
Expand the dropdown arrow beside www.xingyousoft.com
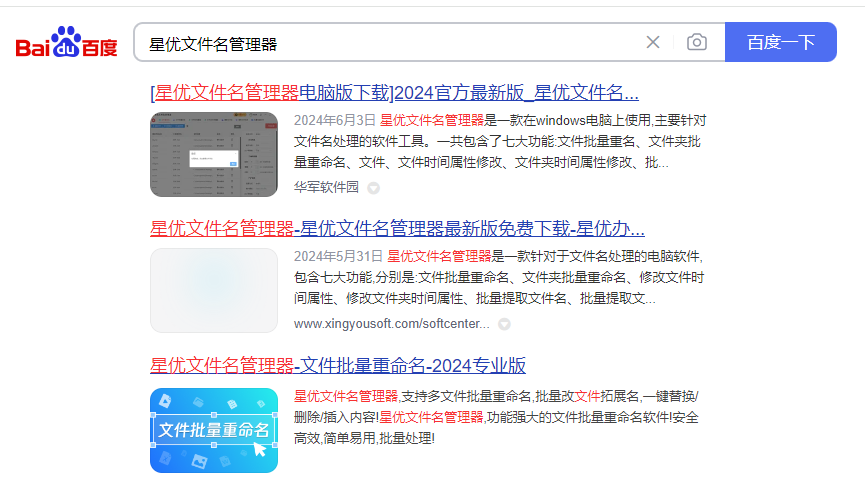pyautogui.click(x=504, y=324)
